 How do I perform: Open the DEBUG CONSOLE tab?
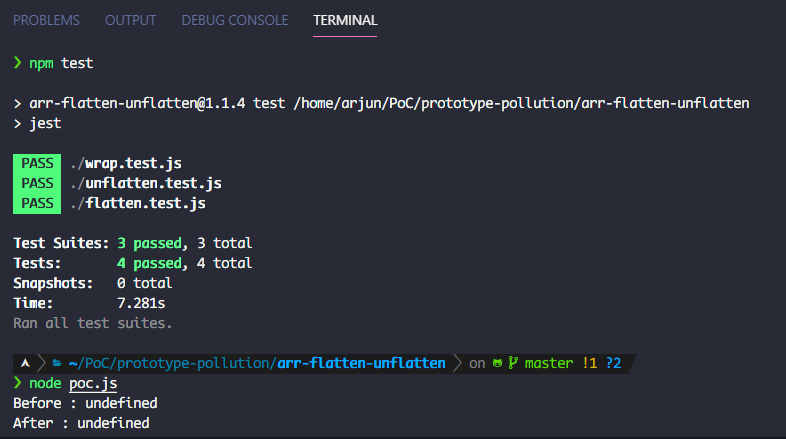(x=235, y=20)
